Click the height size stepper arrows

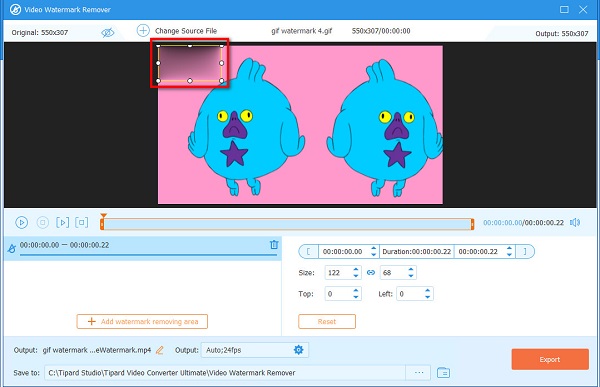click(x=411, y=273)
